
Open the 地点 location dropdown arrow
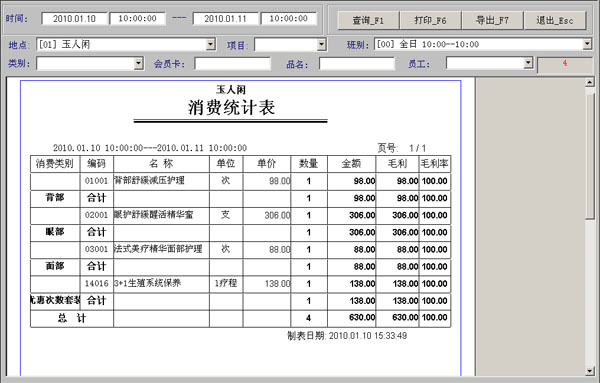(210, 45)
